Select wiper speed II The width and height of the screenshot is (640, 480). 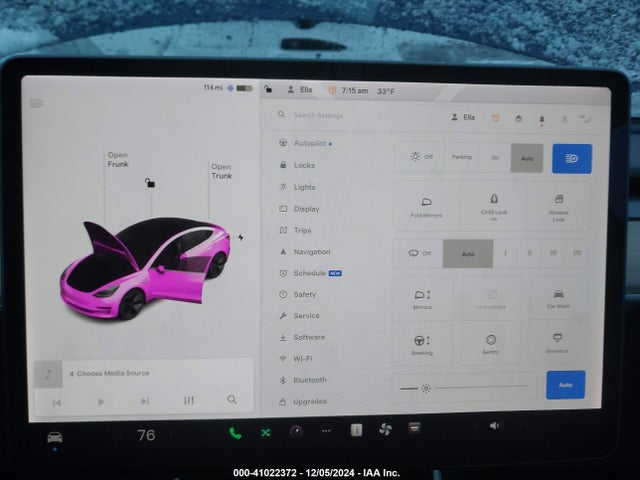coord(529,253)
